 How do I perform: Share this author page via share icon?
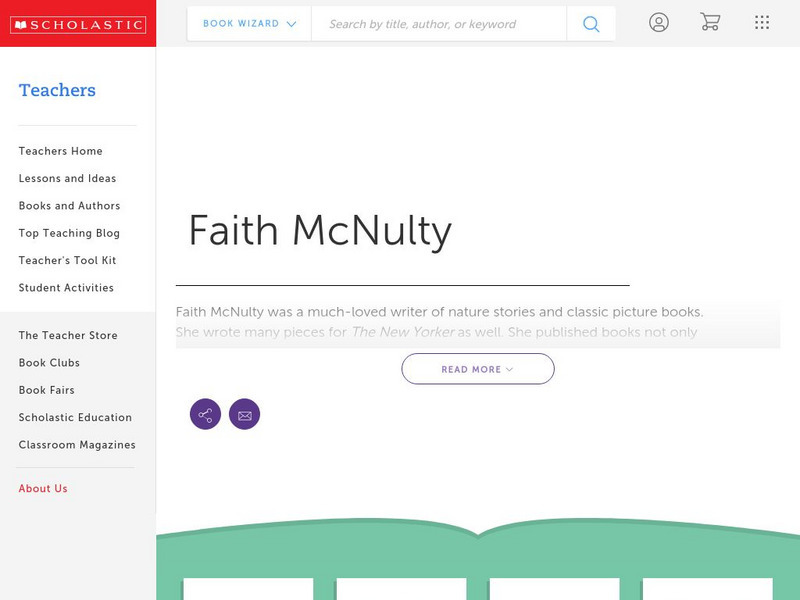[x=205, y=413]
